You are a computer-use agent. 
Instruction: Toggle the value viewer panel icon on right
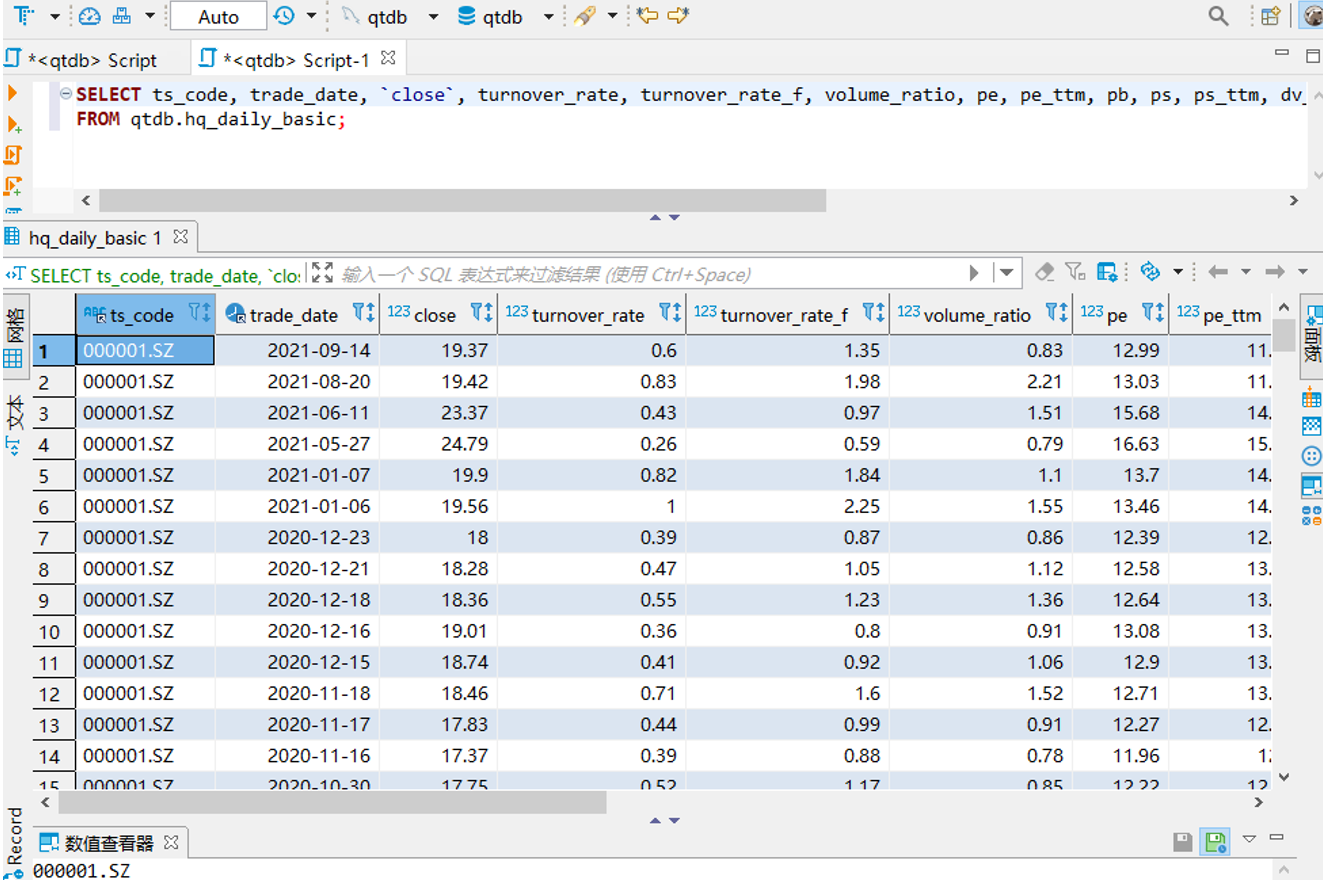(1311, 486)
